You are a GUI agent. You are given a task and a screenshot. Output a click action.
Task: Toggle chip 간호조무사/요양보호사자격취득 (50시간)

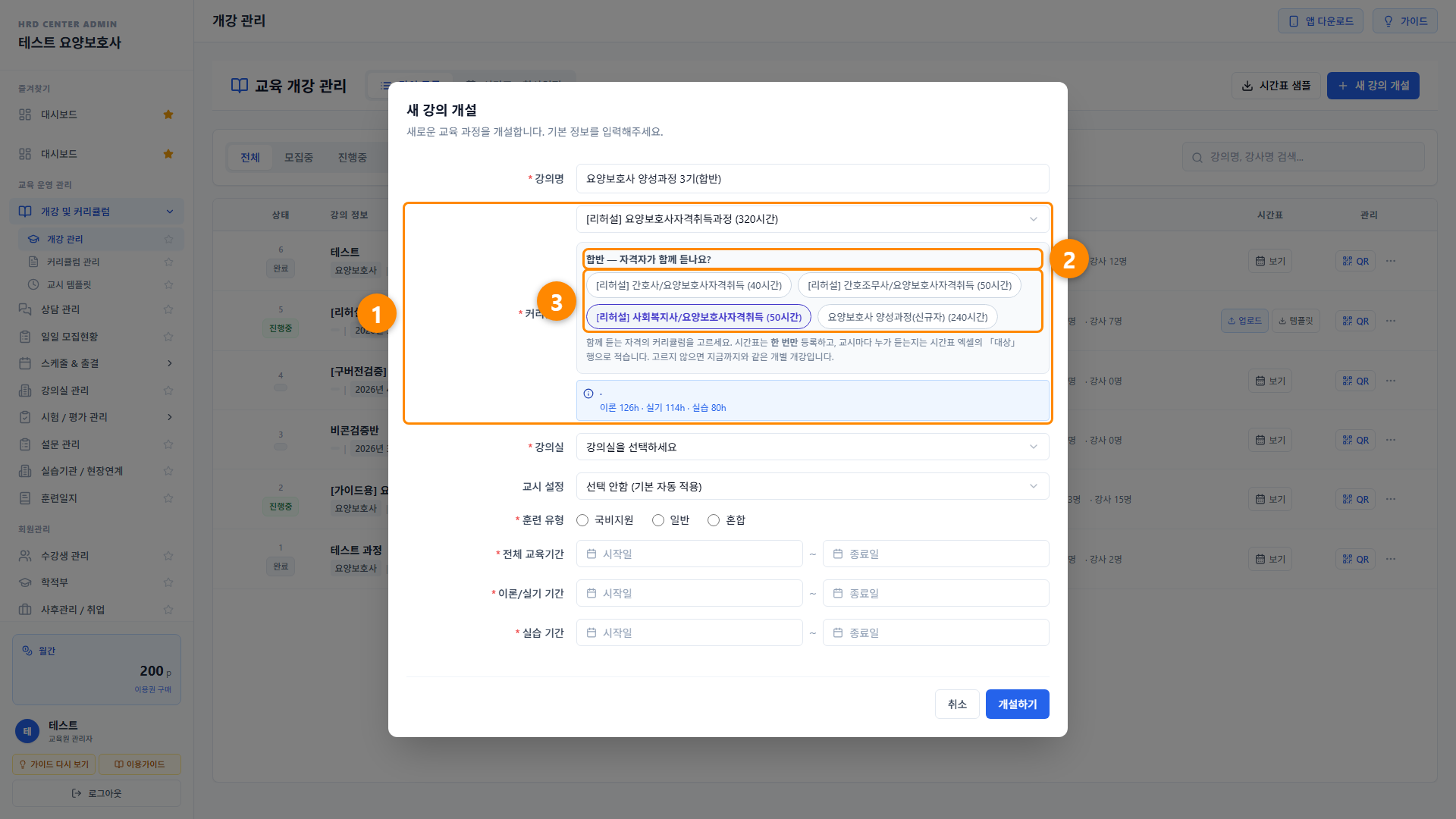click(909, 285)
